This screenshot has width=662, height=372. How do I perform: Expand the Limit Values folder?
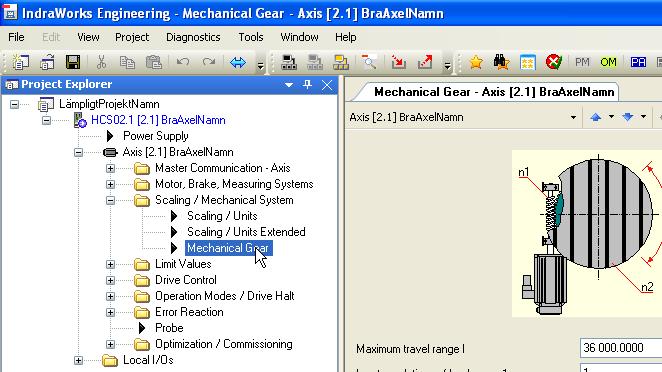[111, 264]
